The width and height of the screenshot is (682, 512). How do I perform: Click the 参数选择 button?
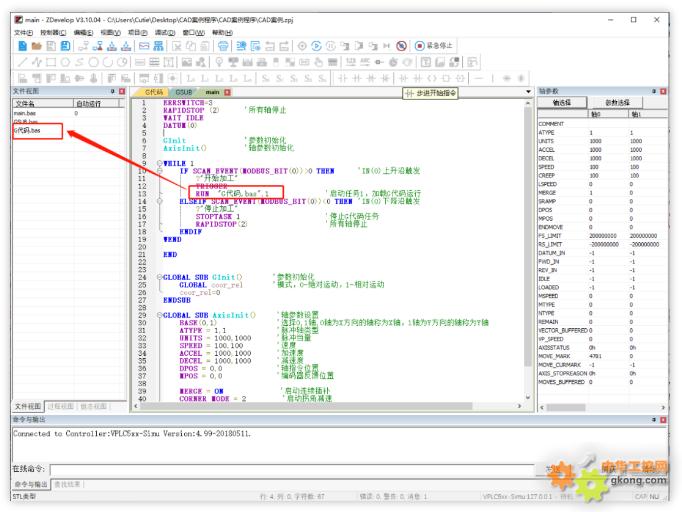(x=618, y=103)
